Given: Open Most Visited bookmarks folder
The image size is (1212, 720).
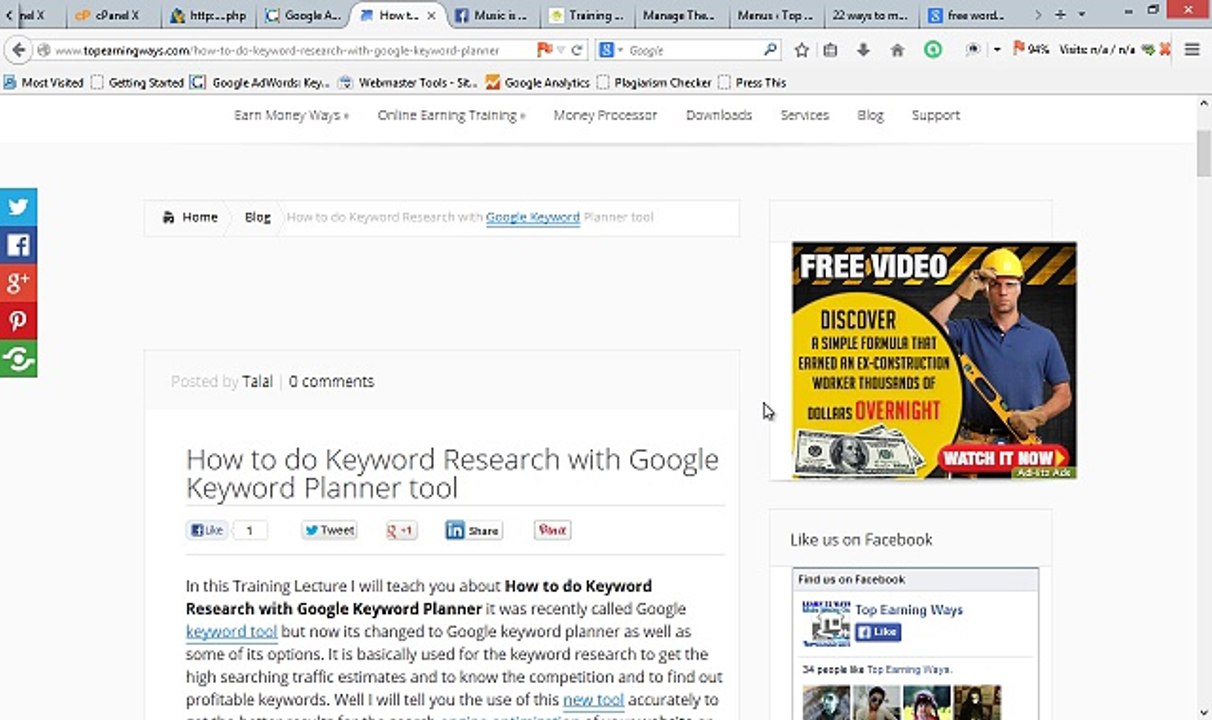Looking at the screenshot, I should pyautogui.click(x=44, y=83).
